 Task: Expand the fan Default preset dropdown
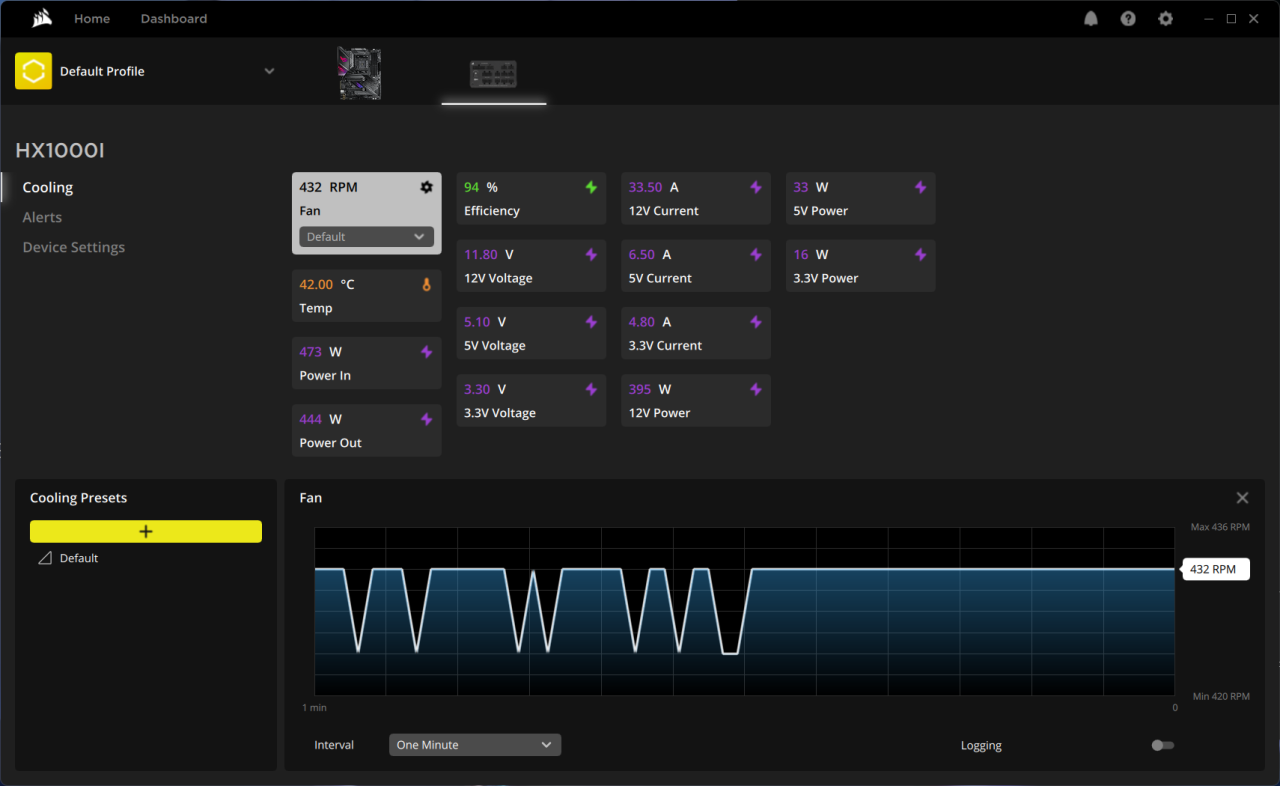pos(366,237)
